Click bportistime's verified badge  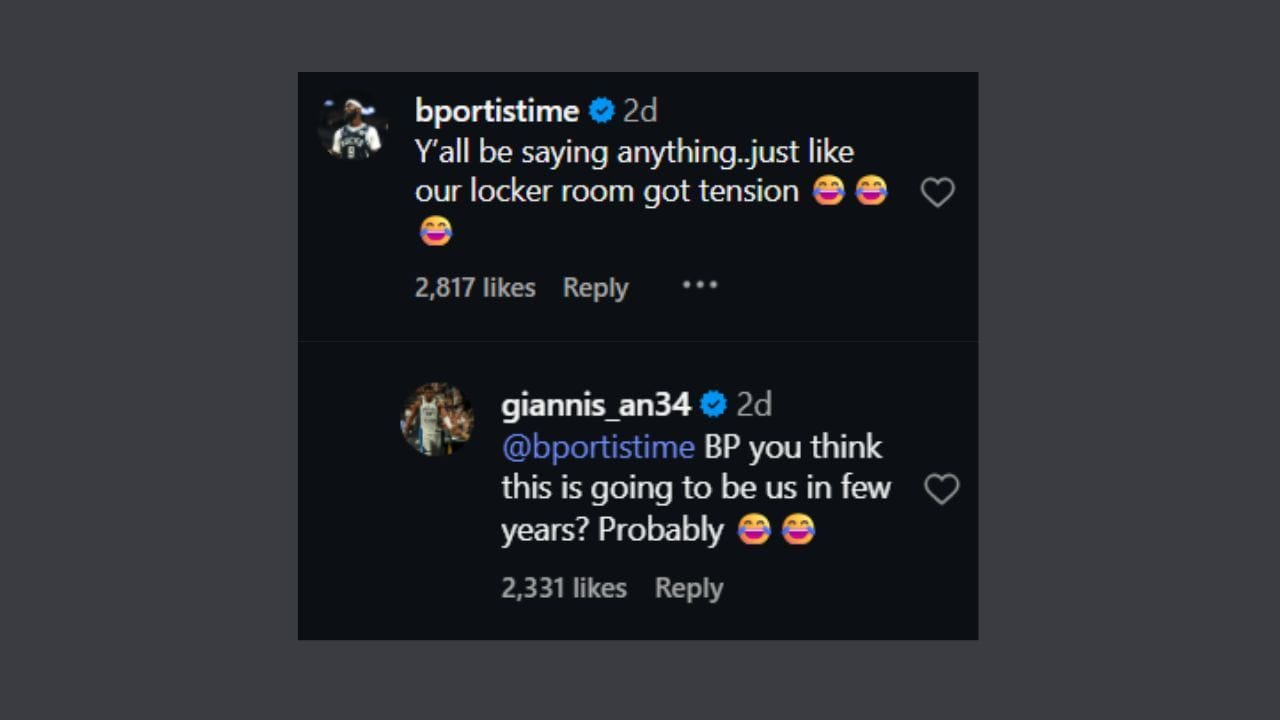(601, 111)
